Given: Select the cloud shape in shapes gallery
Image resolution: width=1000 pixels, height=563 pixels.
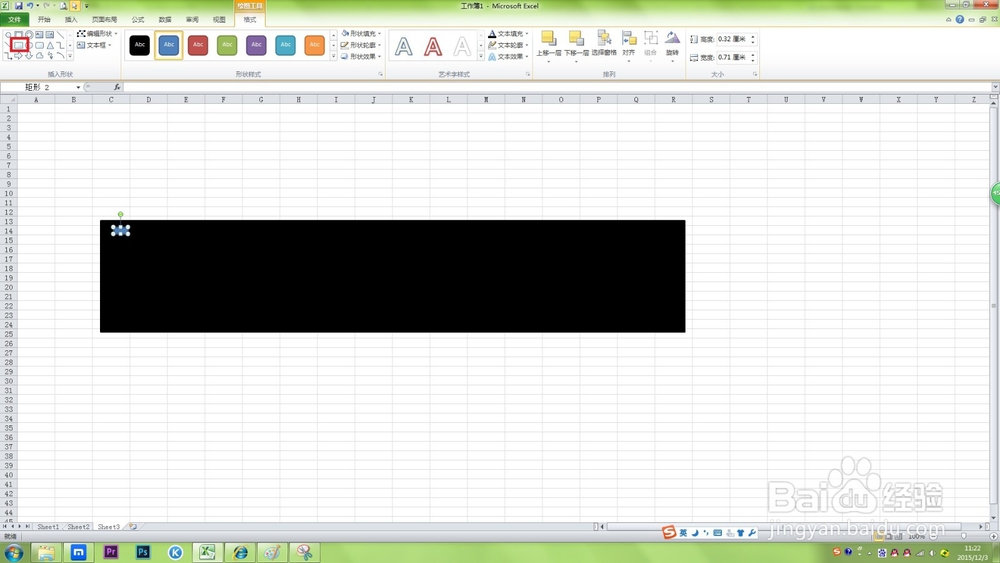Looking at the screenshot, I should pyautogui.click(x=40, y=56).
